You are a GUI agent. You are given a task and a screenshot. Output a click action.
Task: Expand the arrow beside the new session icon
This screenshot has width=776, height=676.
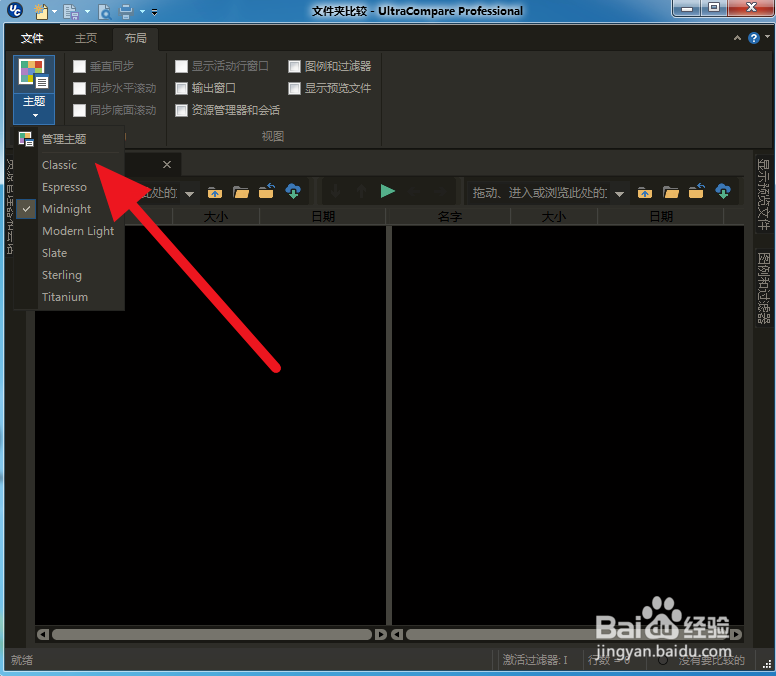pos(54,11)
